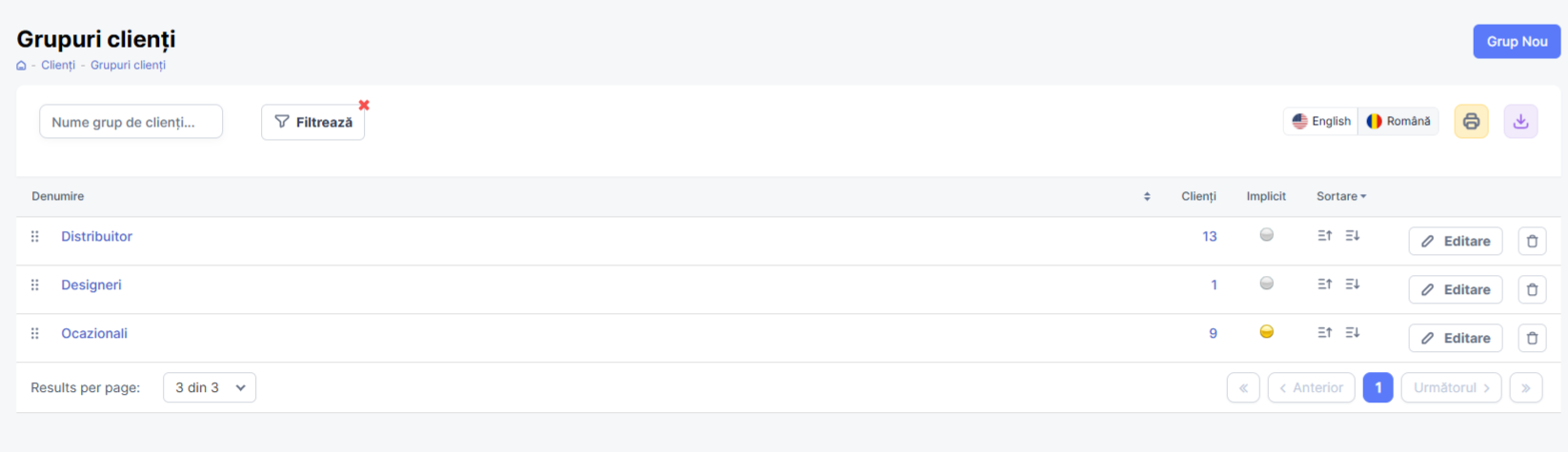Click the home icon in breadcrumb

point(21,66)
